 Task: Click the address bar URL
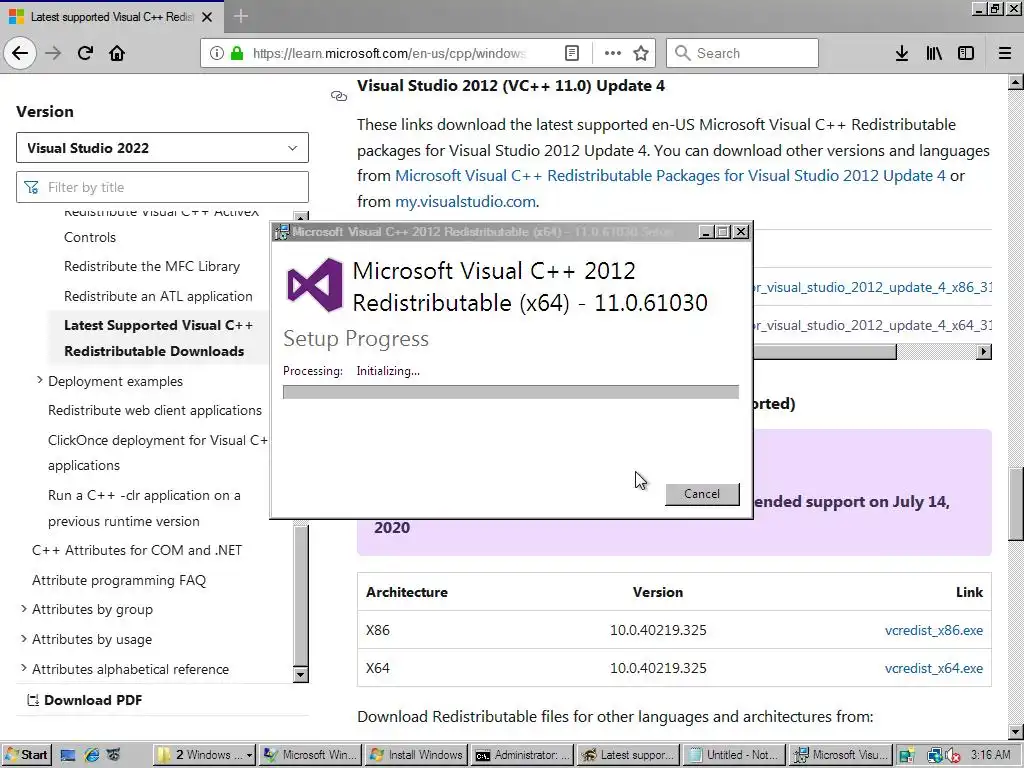coord(389,53)
